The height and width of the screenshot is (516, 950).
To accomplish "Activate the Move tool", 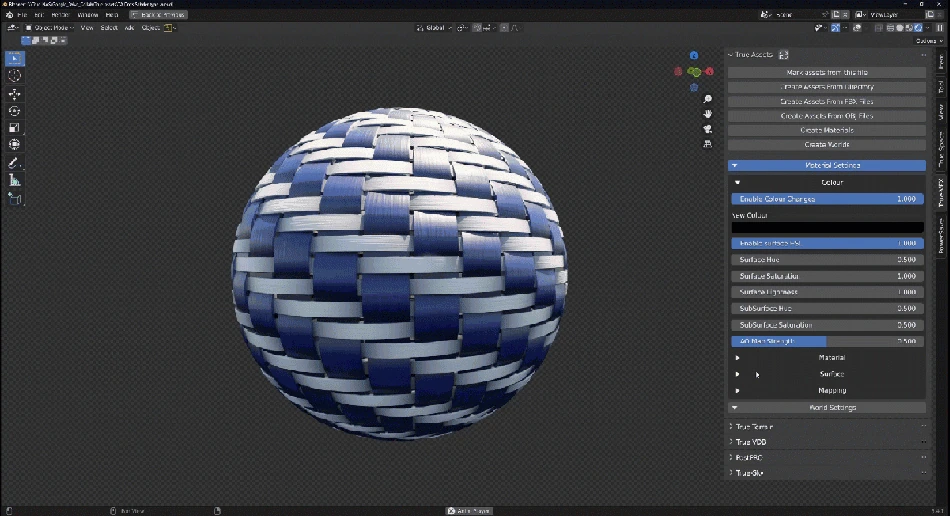I will coord(15,94).
